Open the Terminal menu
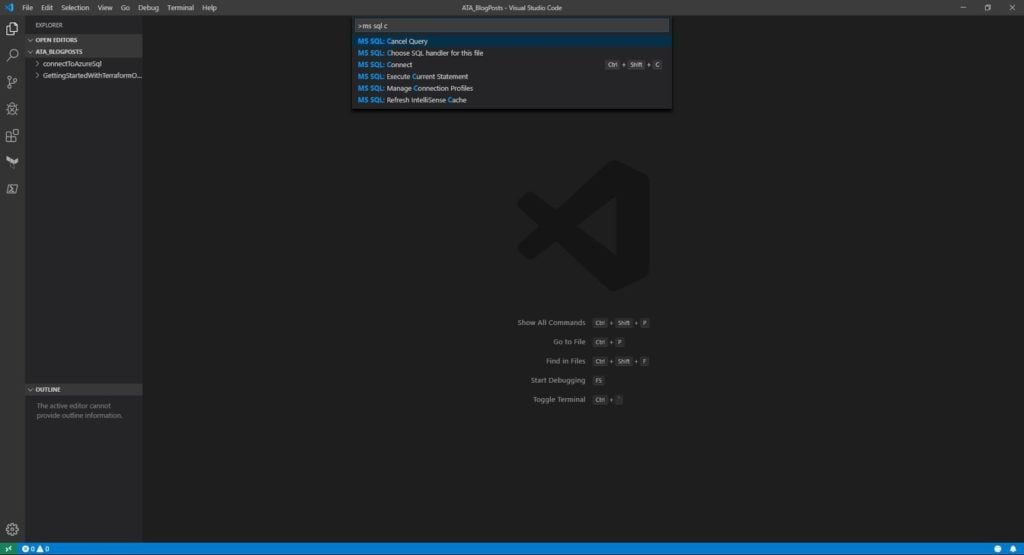The height and width of the screenshot is (555, 1024). click(x=180, y=8)
